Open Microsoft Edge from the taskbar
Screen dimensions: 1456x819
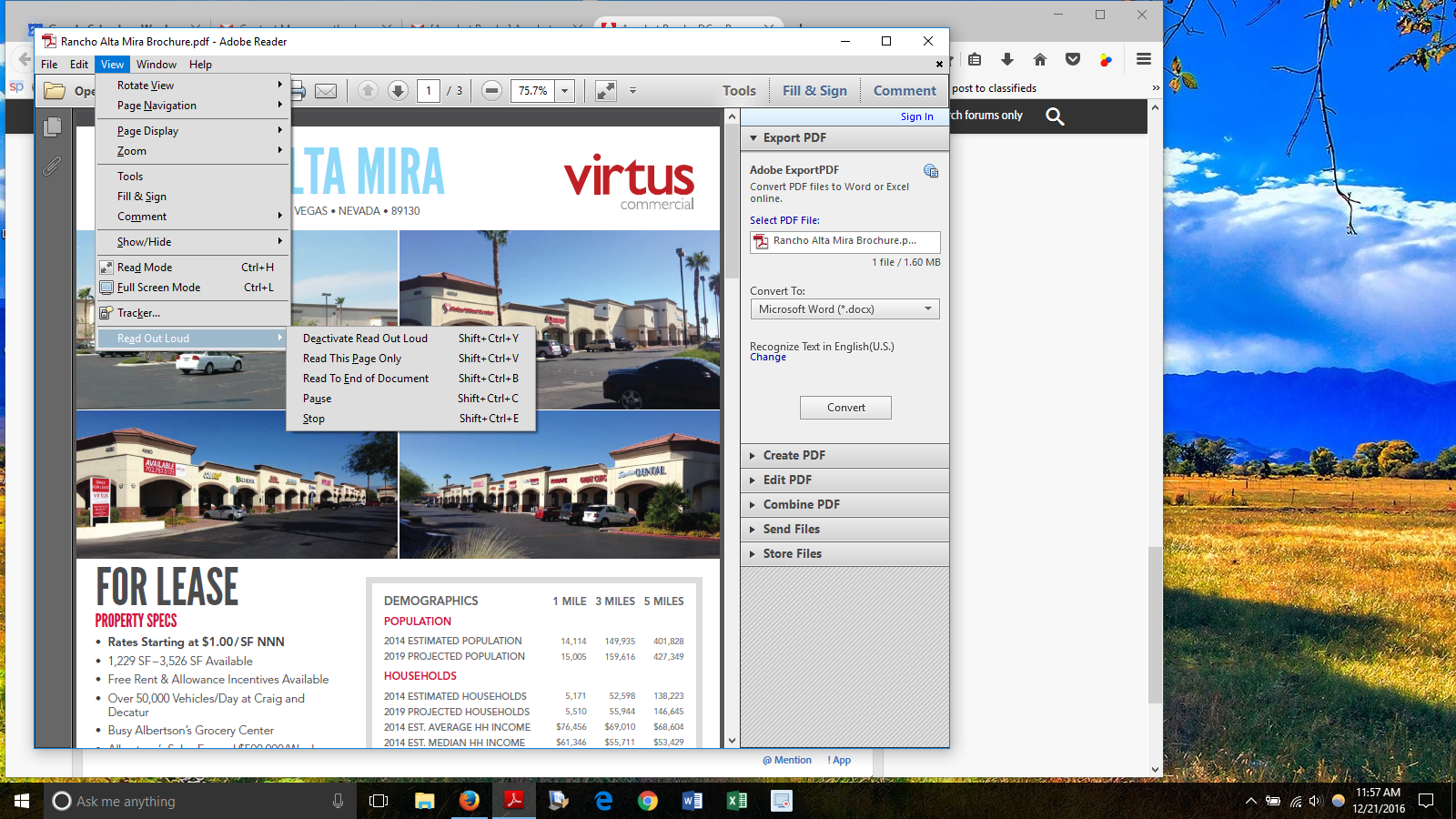(603, 801)
